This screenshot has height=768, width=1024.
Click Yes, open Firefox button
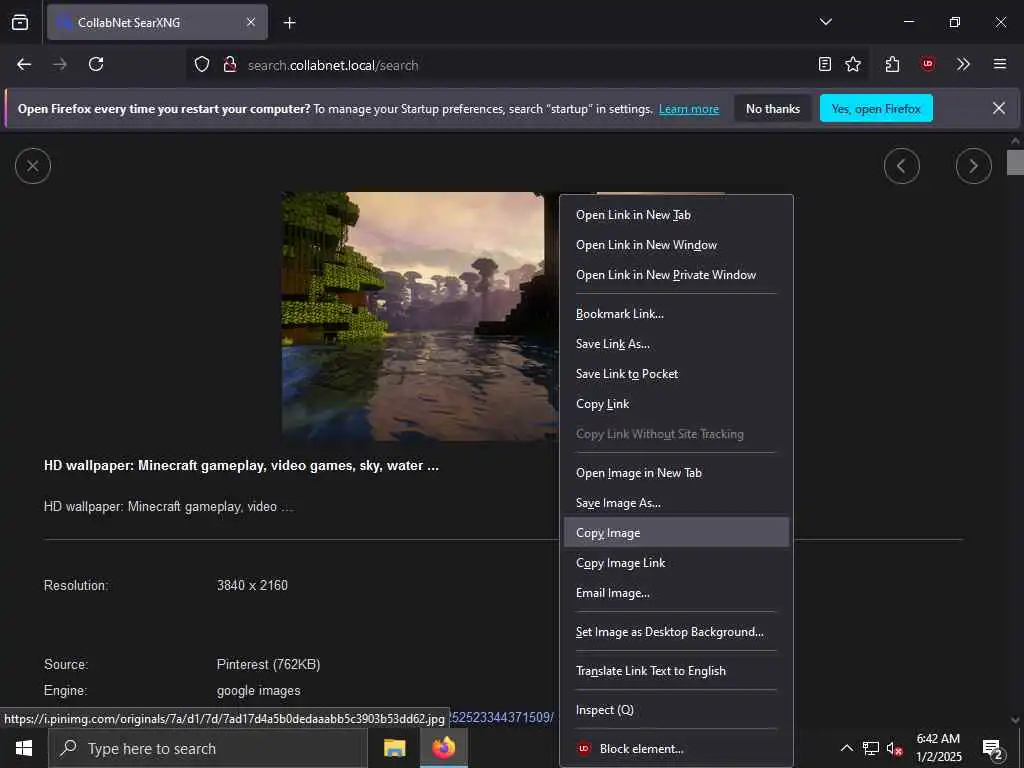pos(876,108)
